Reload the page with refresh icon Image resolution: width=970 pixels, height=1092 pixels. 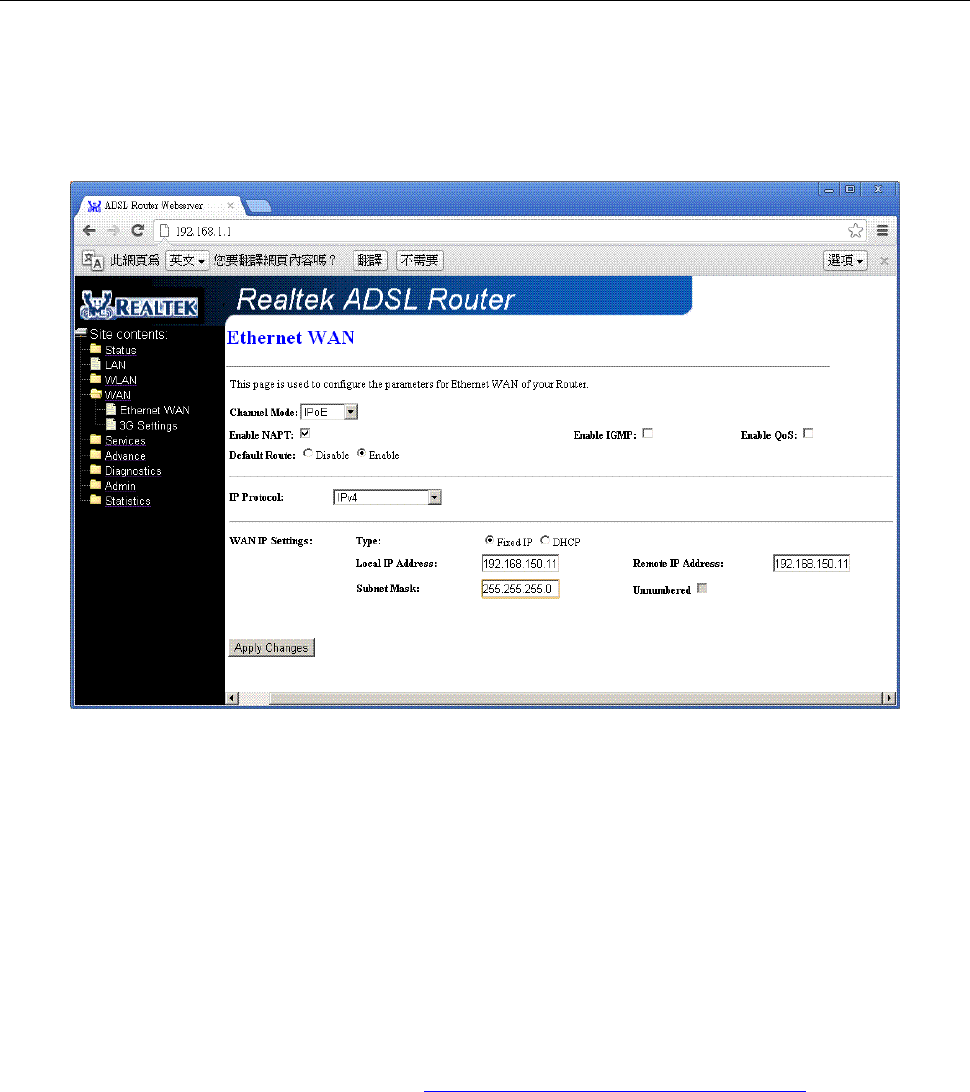pos(138,231)
